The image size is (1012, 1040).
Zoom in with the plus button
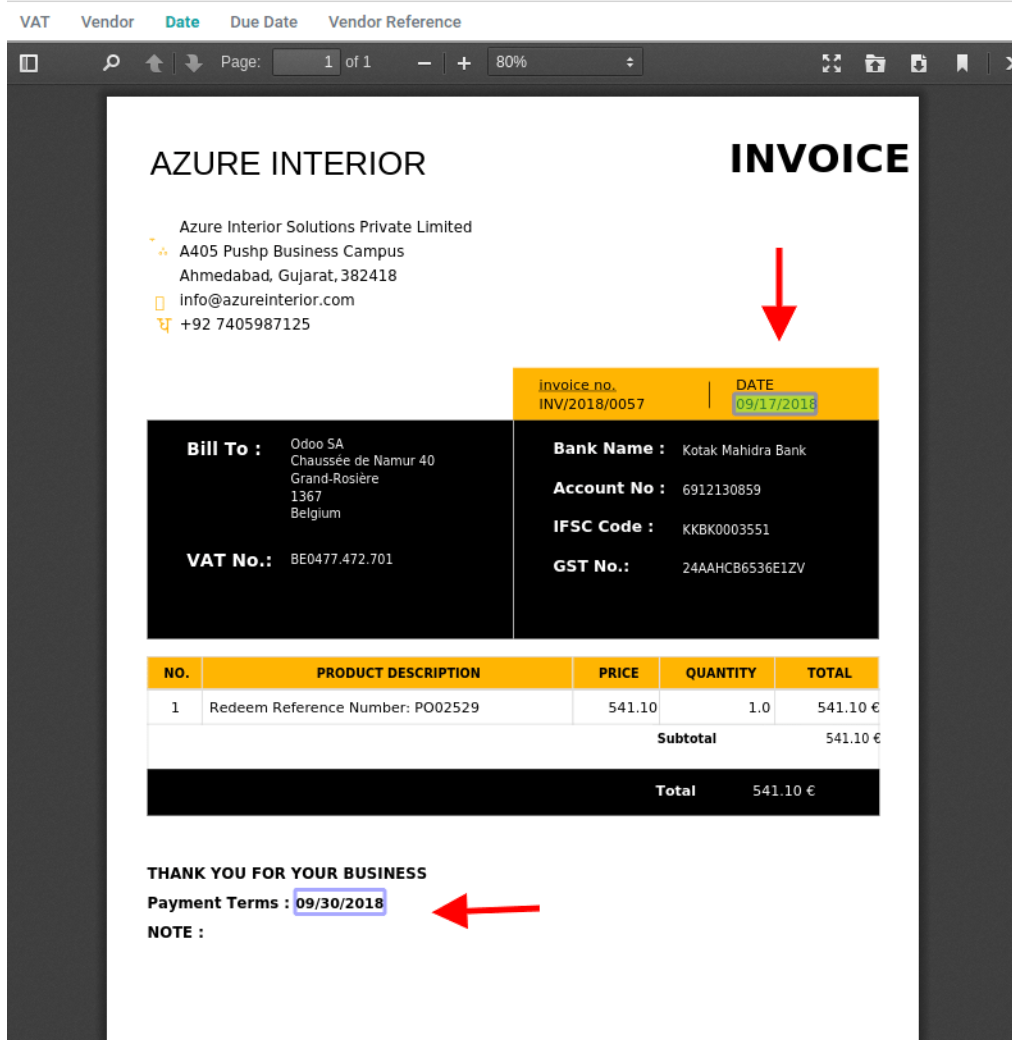click(x=464, y=63)
